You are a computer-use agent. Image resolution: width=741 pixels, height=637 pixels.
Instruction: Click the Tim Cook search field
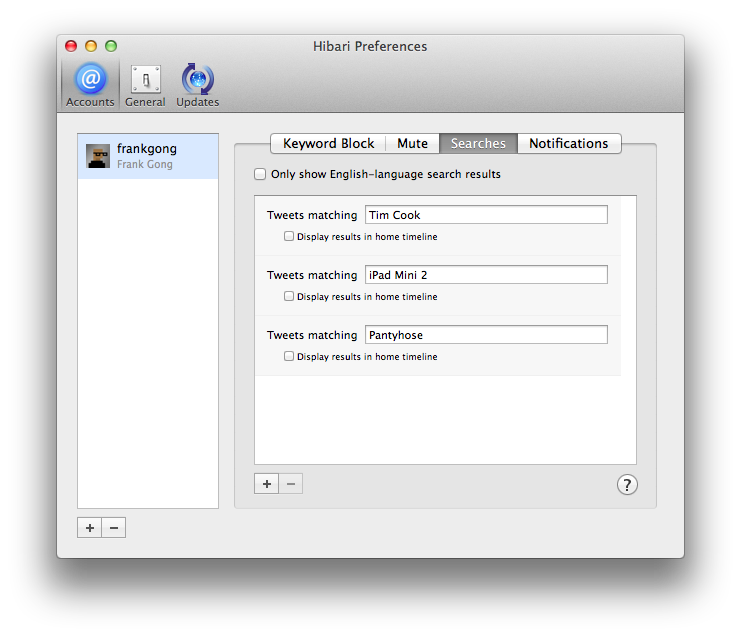pos(486,215)
